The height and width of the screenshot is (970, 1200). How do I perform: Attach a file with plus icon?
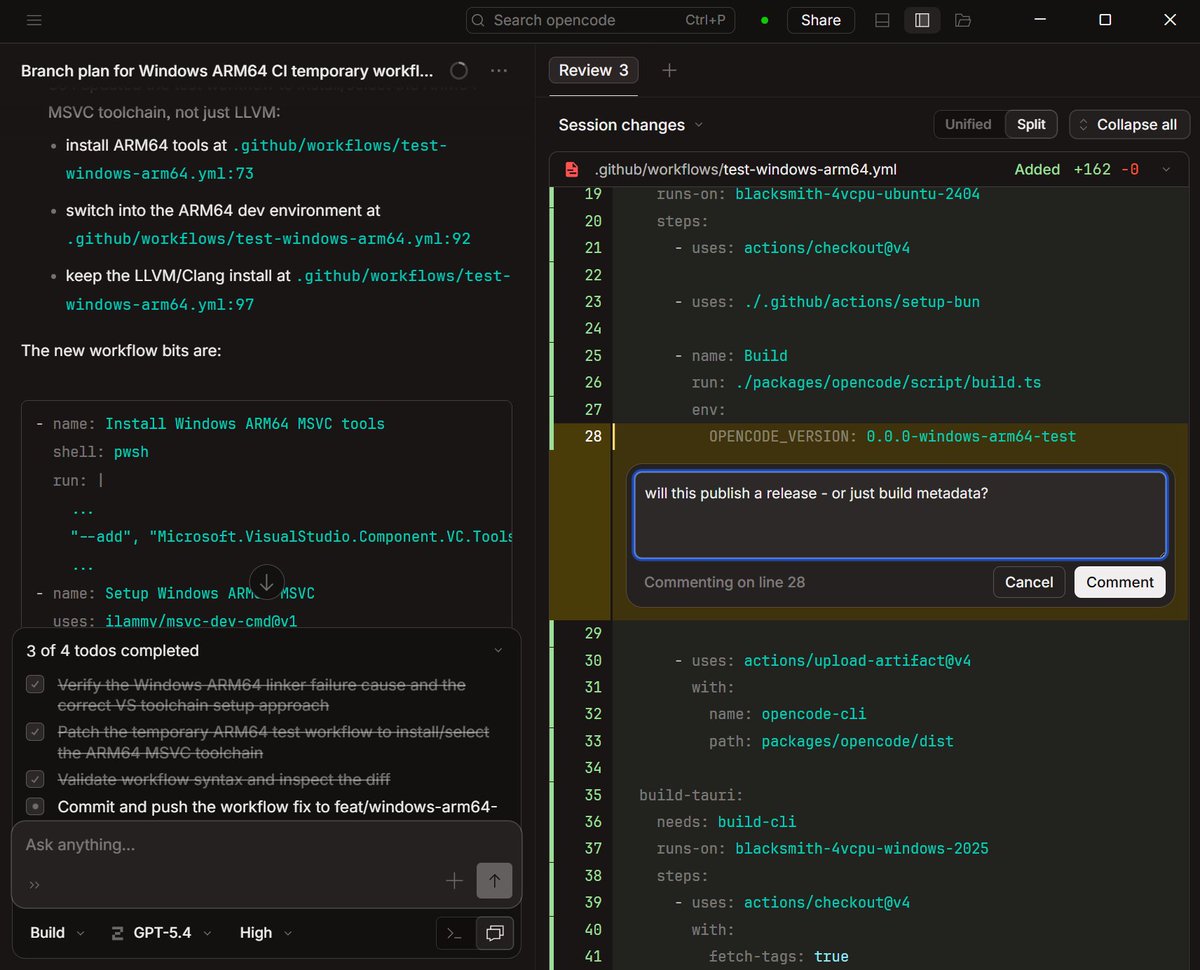(x=455, y=881)
